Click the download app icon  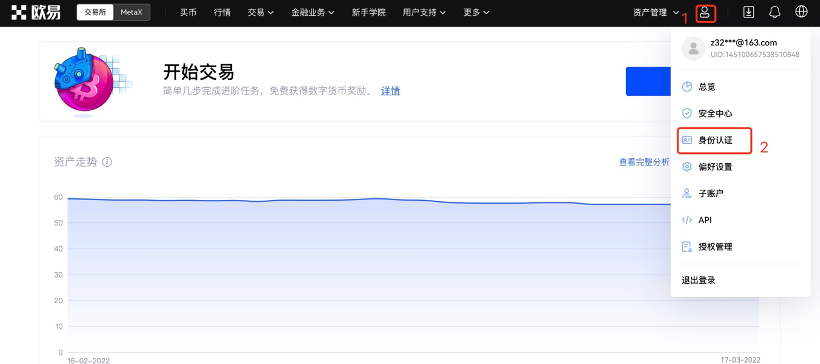[749, 13]
